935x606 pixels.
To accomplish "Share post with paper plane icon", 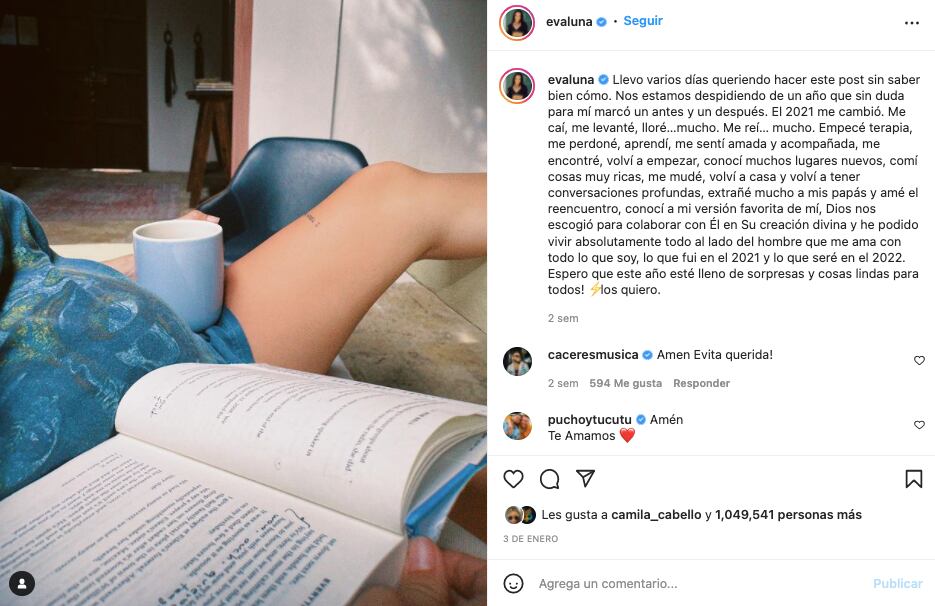I will coord(586,478).
